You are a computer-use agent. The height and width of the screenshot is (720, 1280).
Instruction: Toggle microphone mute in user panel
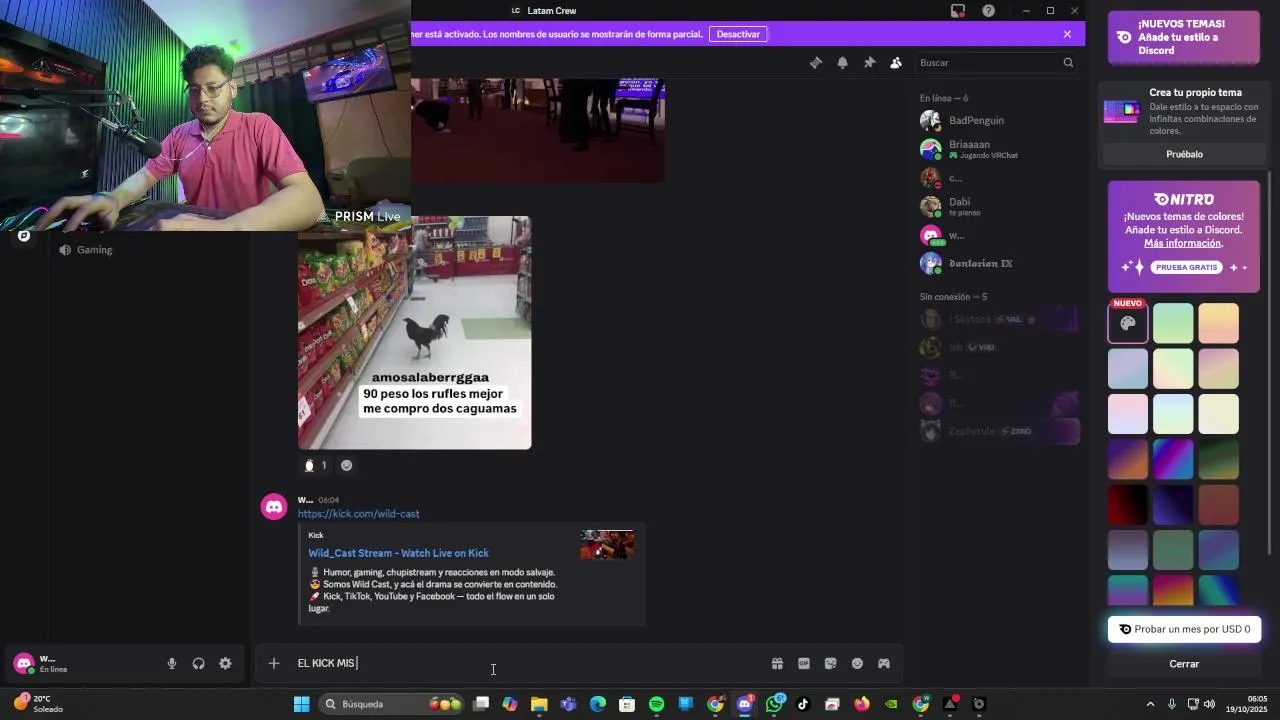coord(172,663)
